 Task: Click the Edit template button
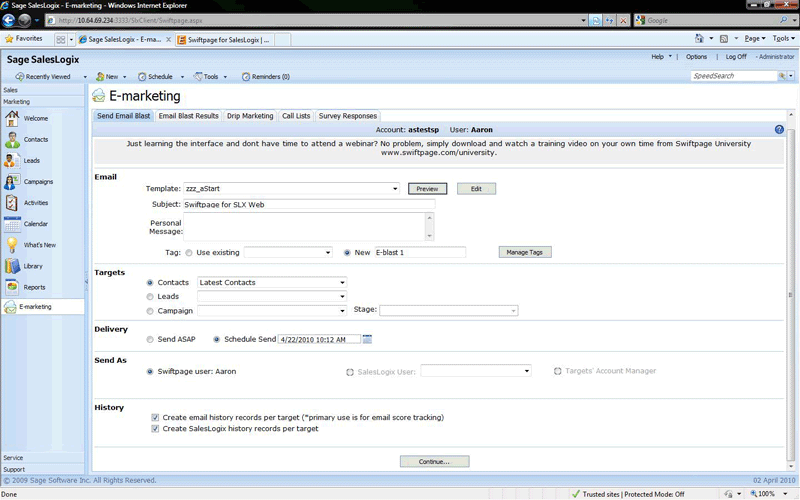(476, 189)
